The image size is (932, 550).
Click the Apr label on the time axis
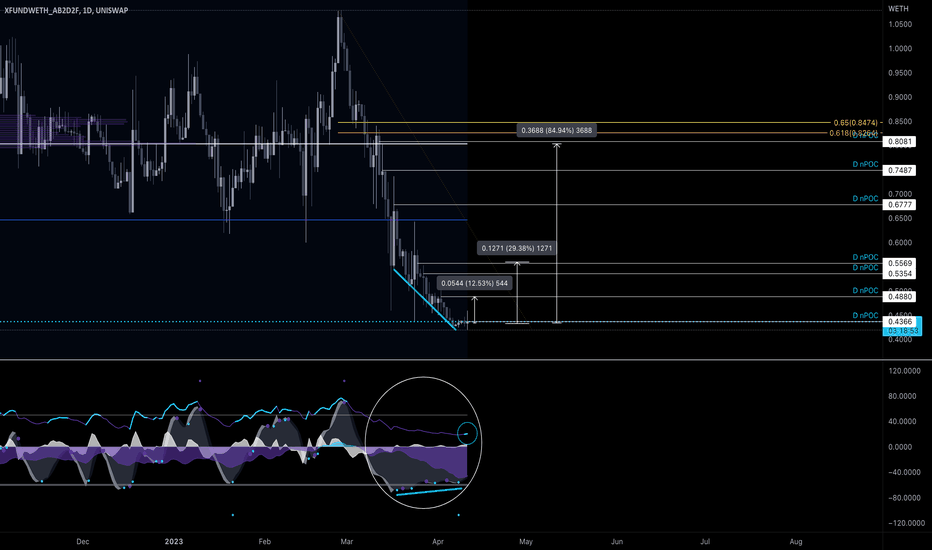point(438,542)
